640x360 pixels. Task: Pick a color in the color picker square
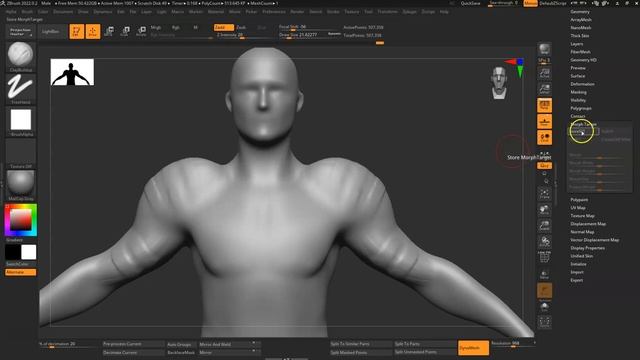pos(21,220)
